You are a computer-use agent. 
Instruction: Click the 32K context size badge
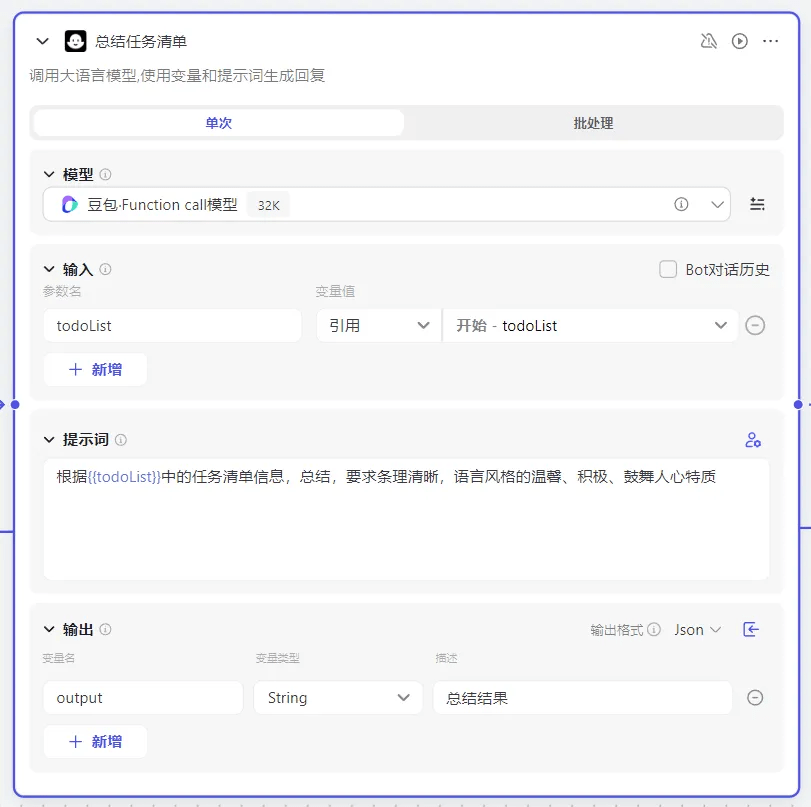[x=268, y=205]
